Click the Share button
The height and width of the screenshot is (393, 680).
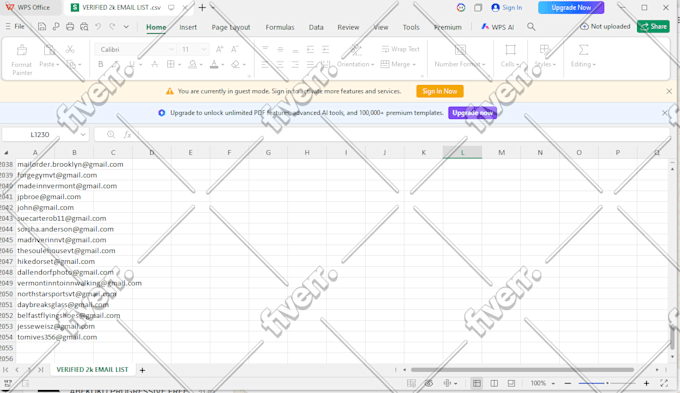pyautogui.click(x=653, y=26)
